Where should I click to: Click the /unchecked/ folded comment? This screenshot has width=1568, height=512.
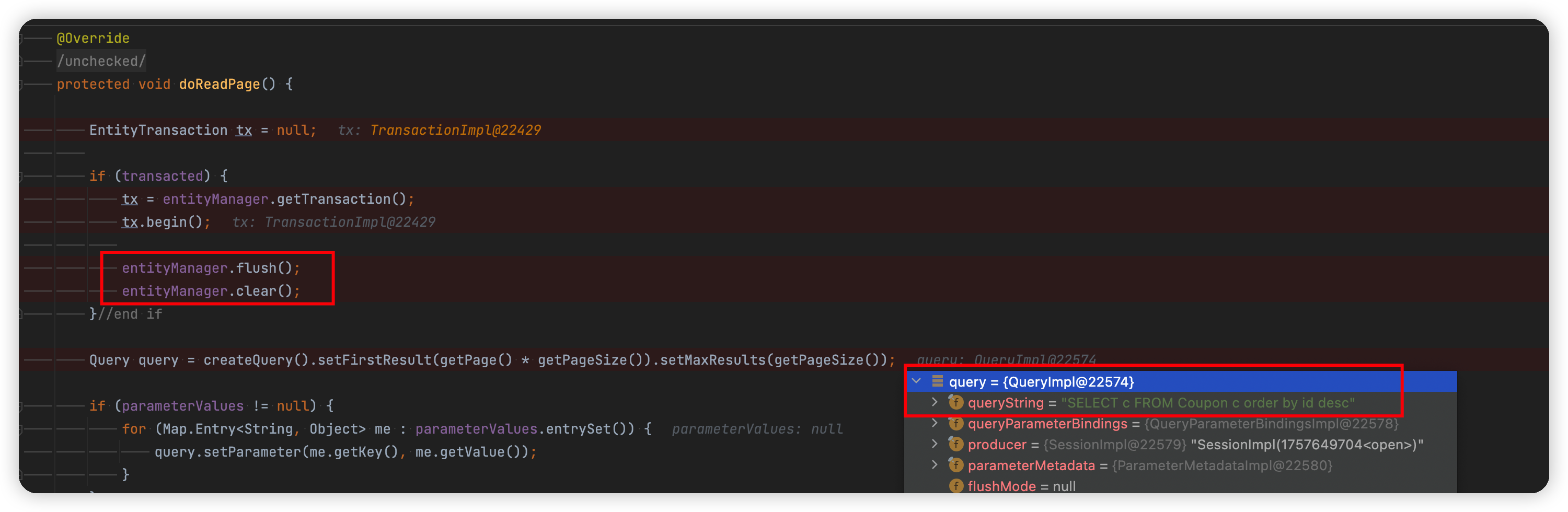point(101,61)
